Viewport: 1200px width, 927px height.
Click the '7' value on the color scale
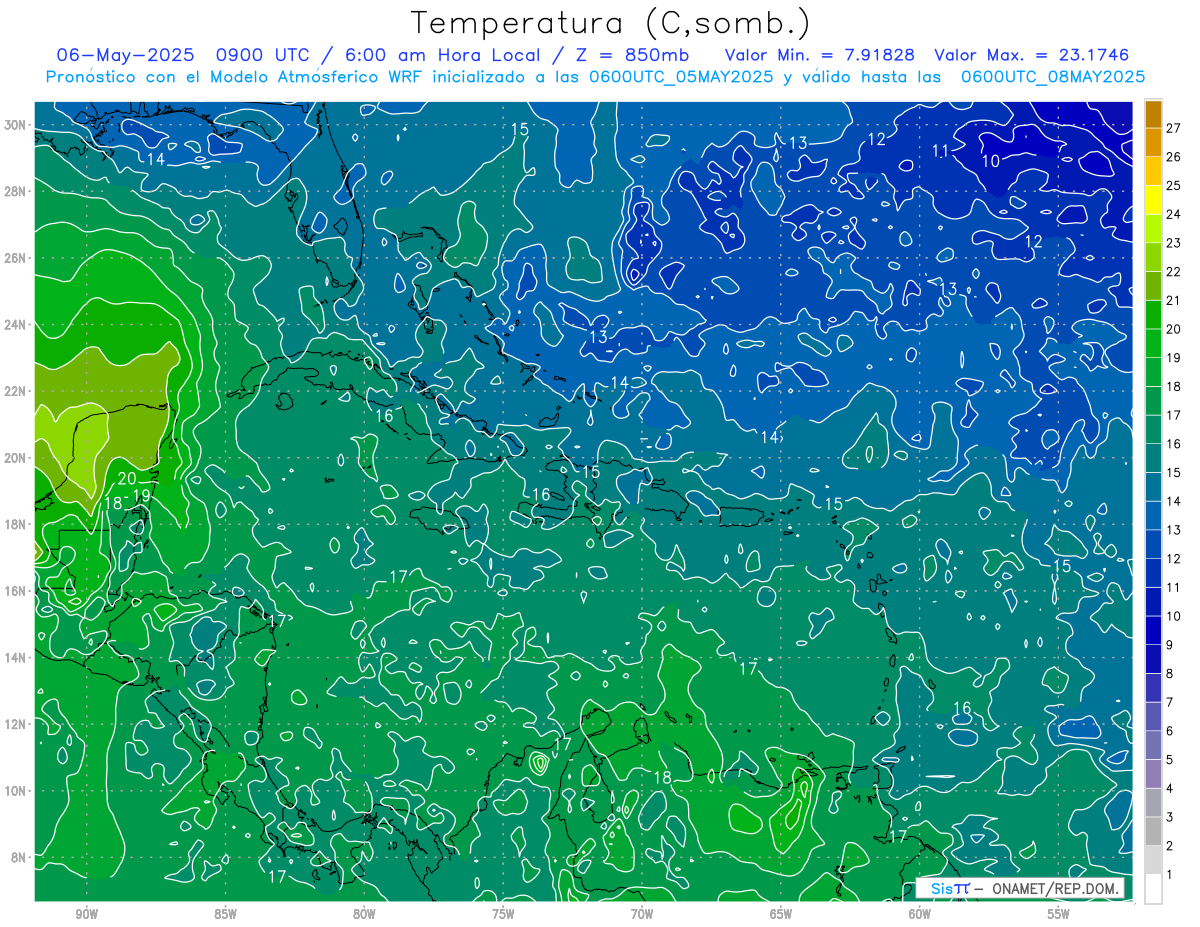(1170, 702)
